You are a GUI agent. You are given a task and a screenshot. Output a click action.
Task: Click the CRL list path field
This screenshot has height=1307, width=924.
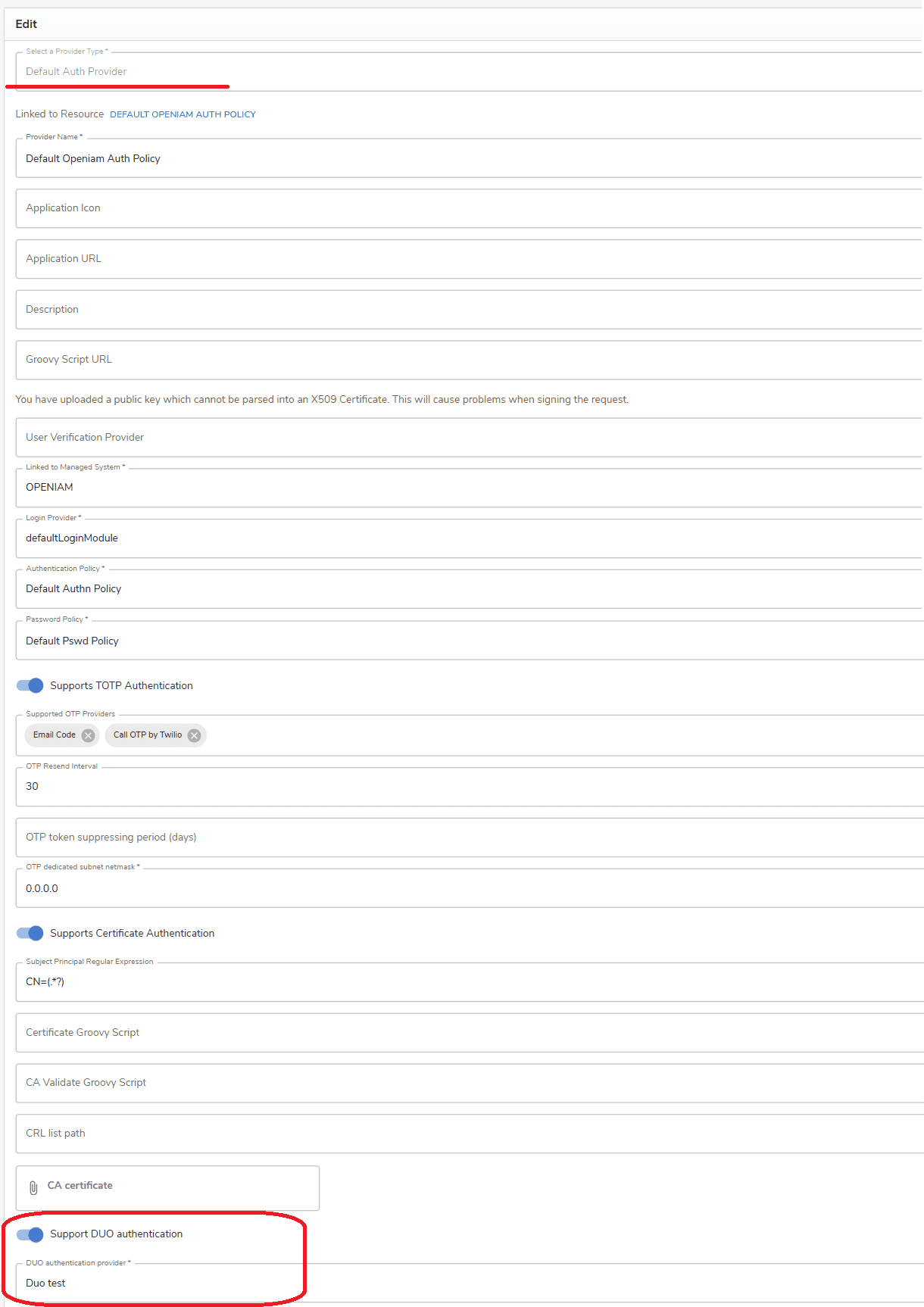pyautogui.click(x=469, y=1134)
